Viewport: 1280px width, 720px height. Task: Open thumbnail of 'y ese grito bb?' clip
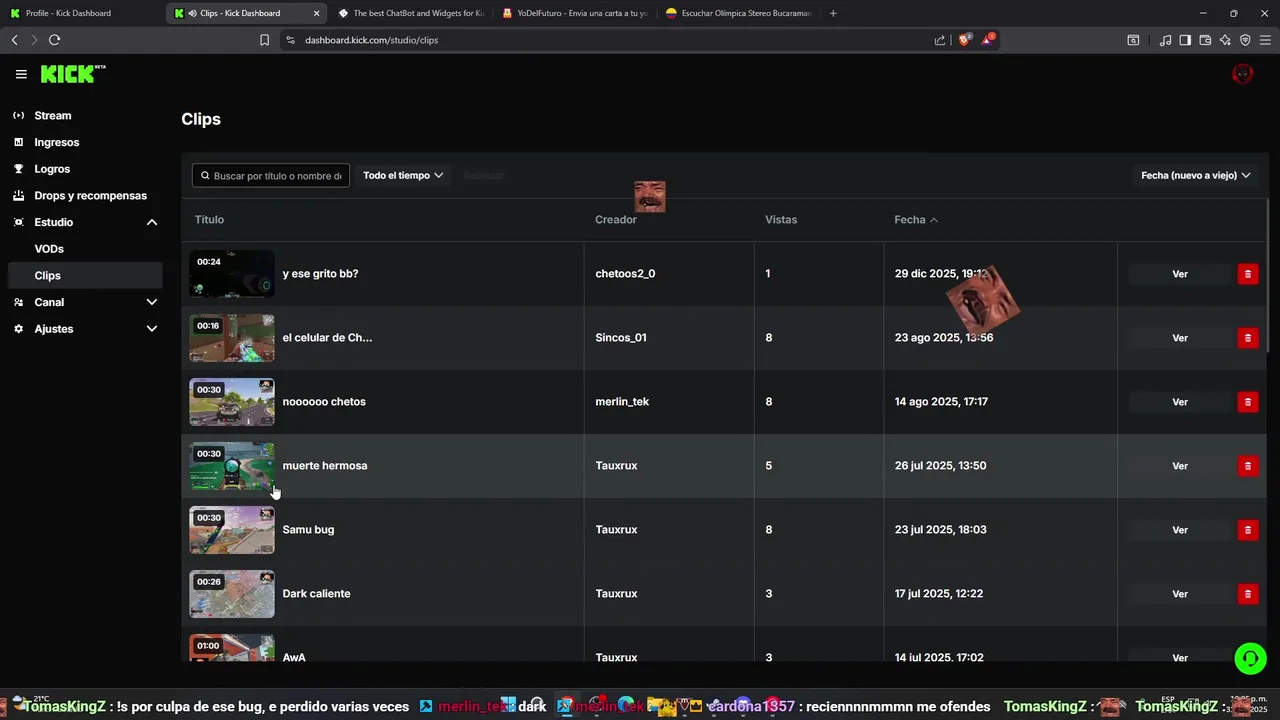(x=232, y=274)
